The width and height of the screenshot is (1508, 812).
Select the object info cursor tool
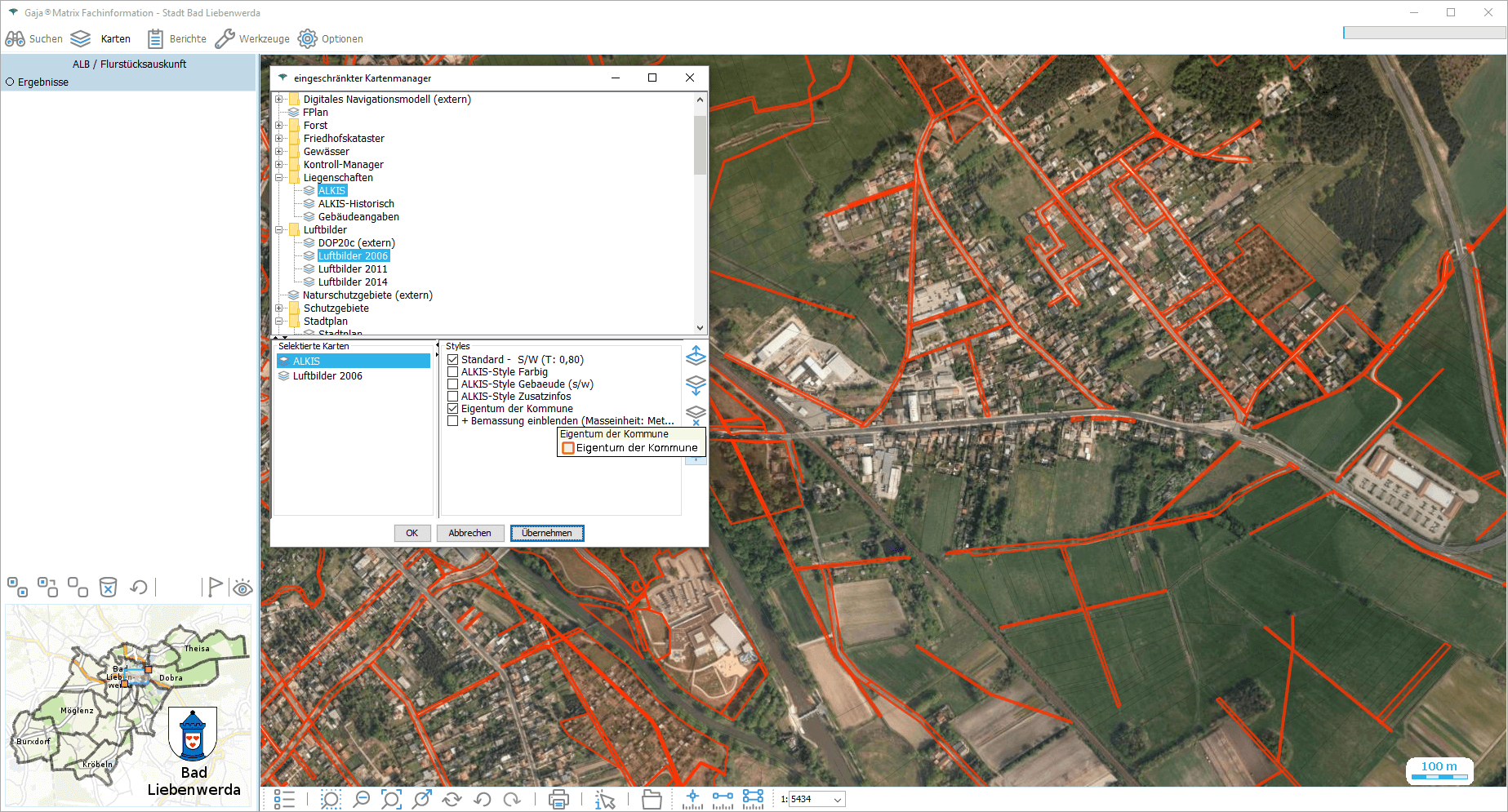point(605,799)
